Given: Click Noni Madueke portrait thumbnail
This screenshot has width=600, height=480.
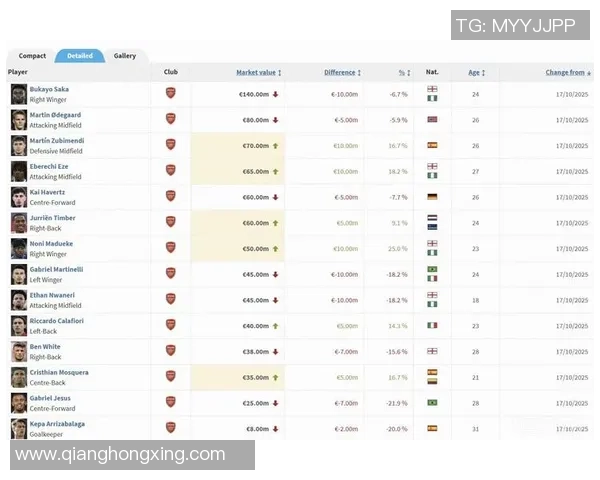Looking at the screenshot, I should (x=19, y=248).
